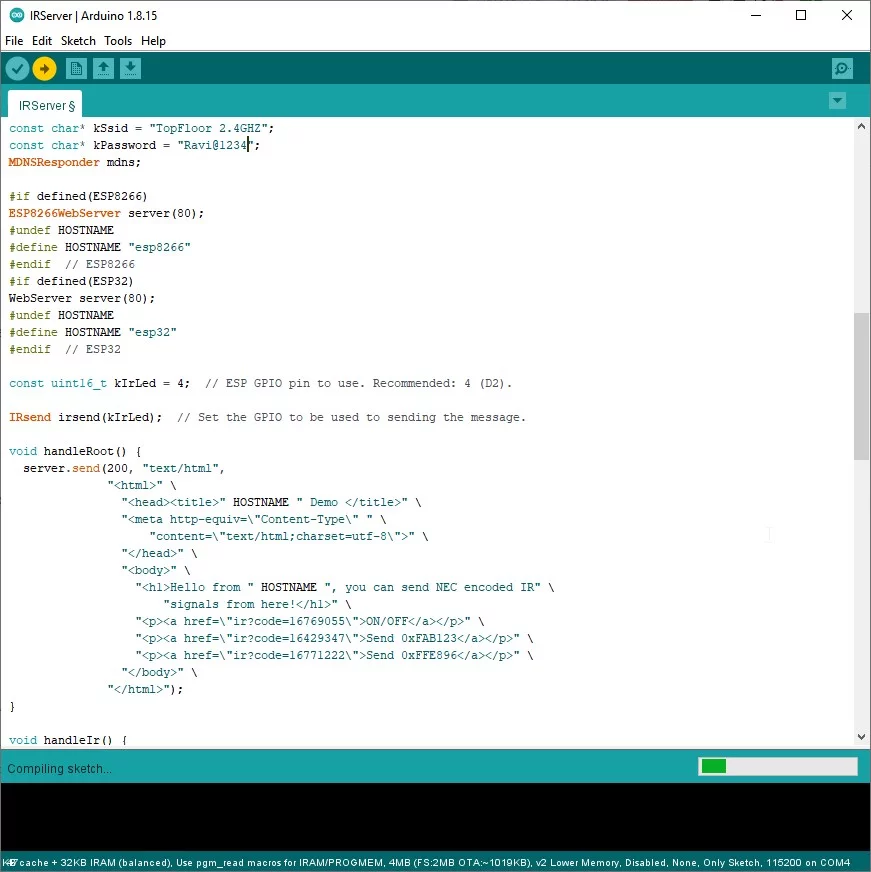Click the "Ravi@1234" password string
871x872 pixels.
pyautogui.click(x=215, y=145)
